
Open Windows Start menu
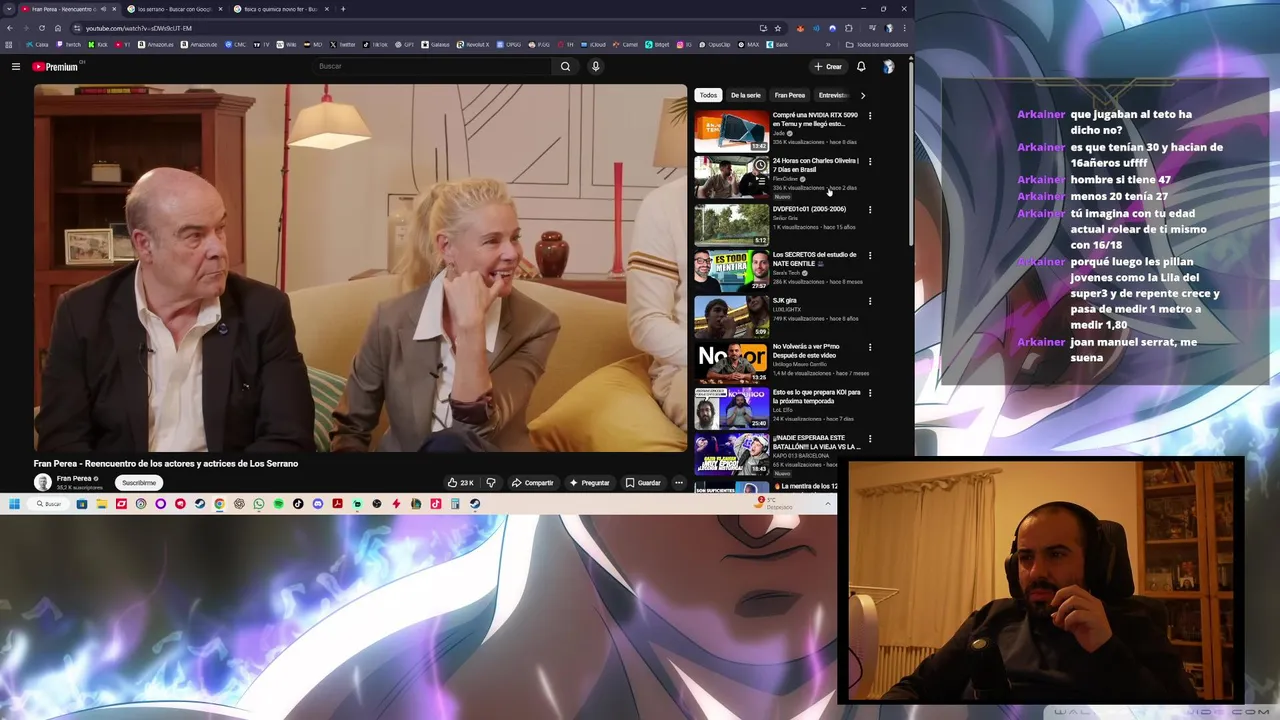point(14,504)
